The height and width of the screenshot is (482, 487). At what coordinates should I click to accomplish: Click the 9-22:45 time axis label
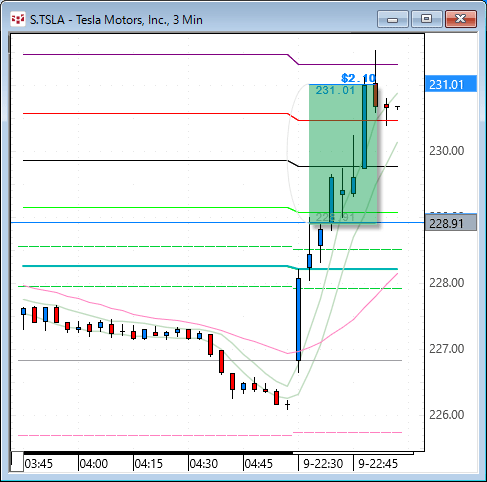tap(378, 464)
